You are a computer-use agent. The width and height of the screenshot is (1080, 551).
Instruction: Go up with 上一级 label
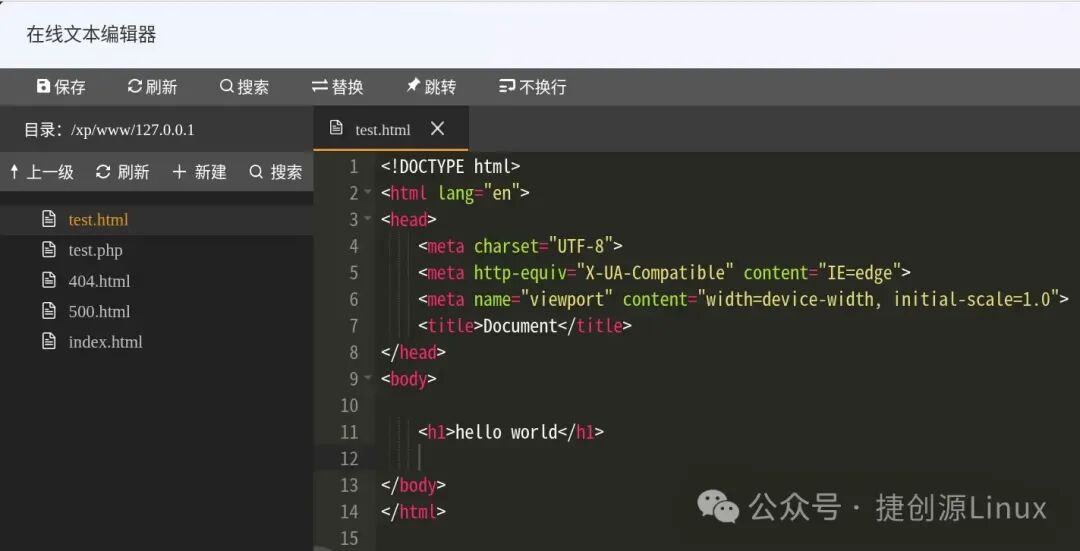click(x=50, y=171)
